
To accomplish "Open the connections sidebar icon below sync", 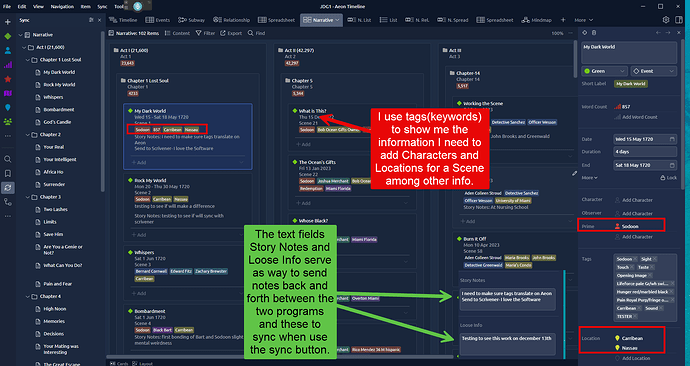I will point(7,202).
